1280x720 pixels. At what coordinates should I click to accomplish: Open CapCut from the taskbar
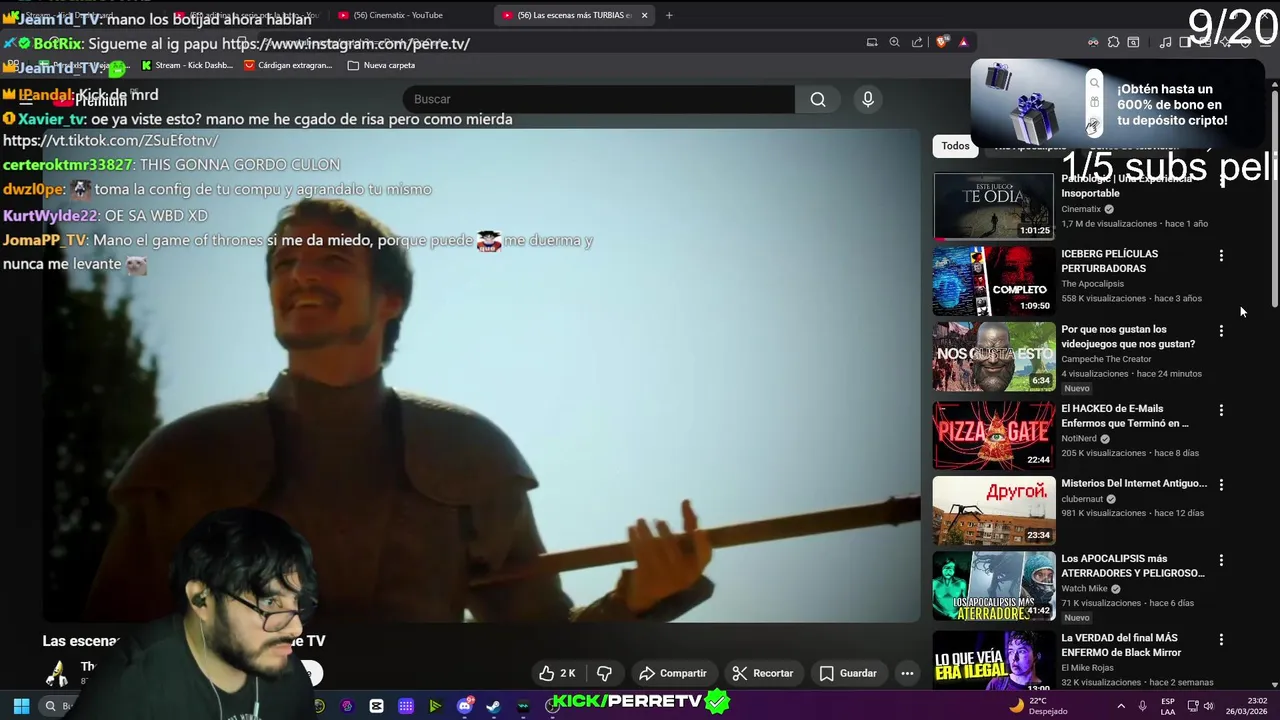click(376, 706)
